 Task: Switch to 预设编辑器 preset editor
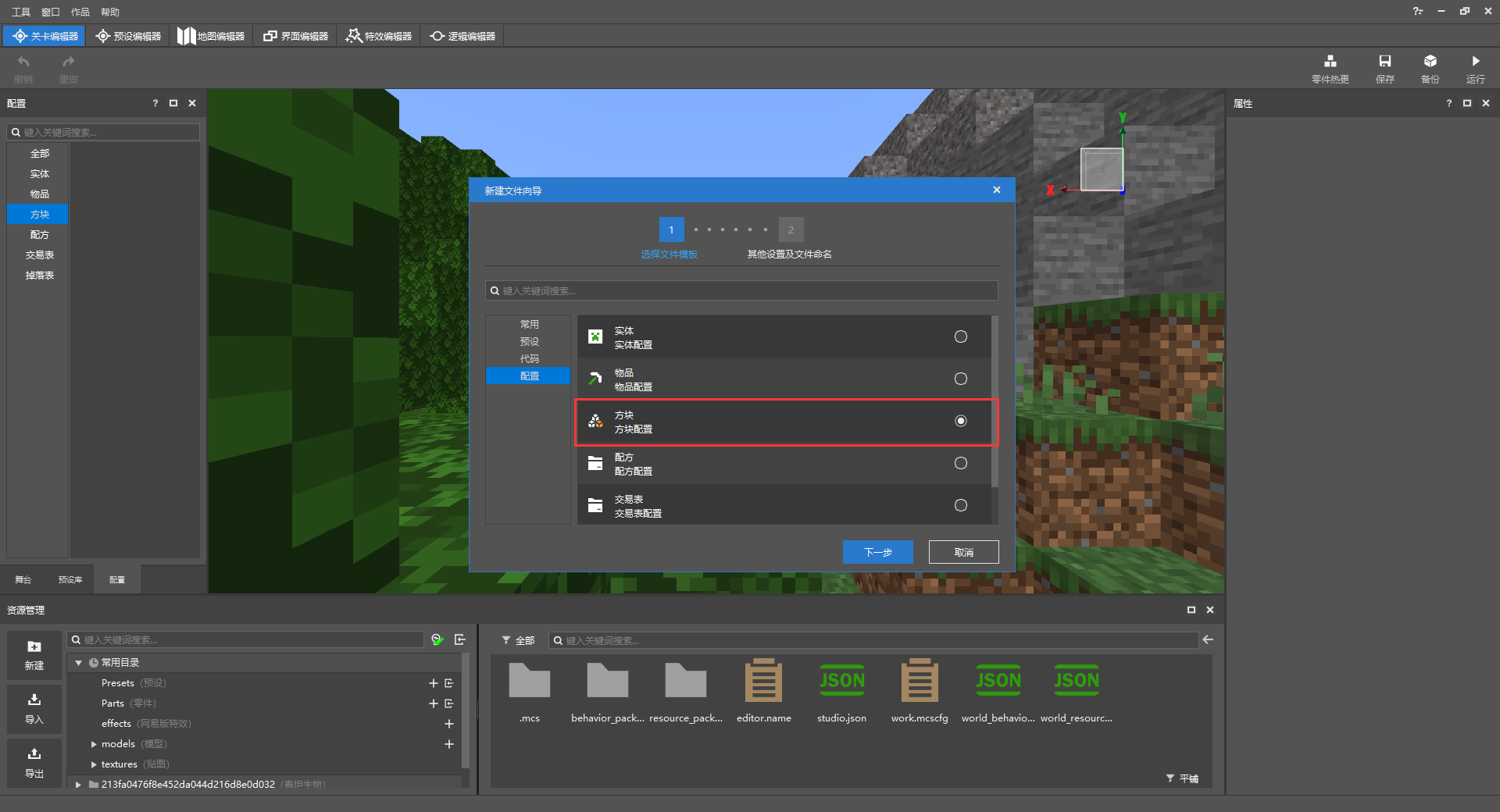[128, 36]
